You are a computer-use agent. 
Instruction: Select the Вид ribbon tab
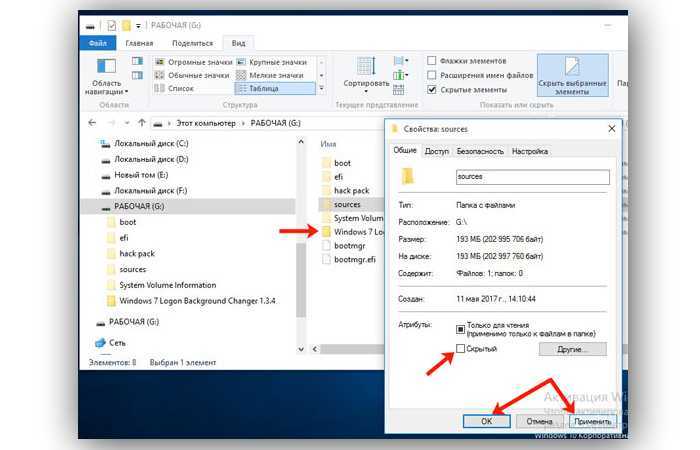238,43
